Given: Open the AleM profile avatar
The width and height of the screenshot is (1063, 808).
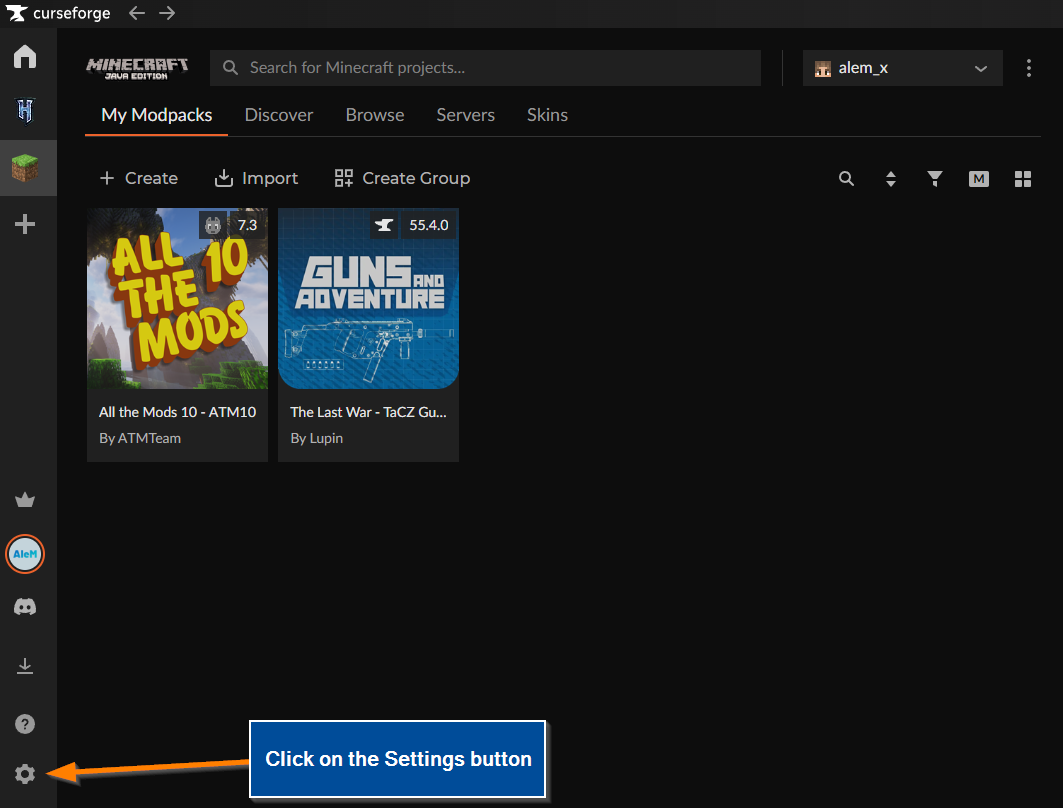Looking at the screenshot, I should (x=25, y=554).
